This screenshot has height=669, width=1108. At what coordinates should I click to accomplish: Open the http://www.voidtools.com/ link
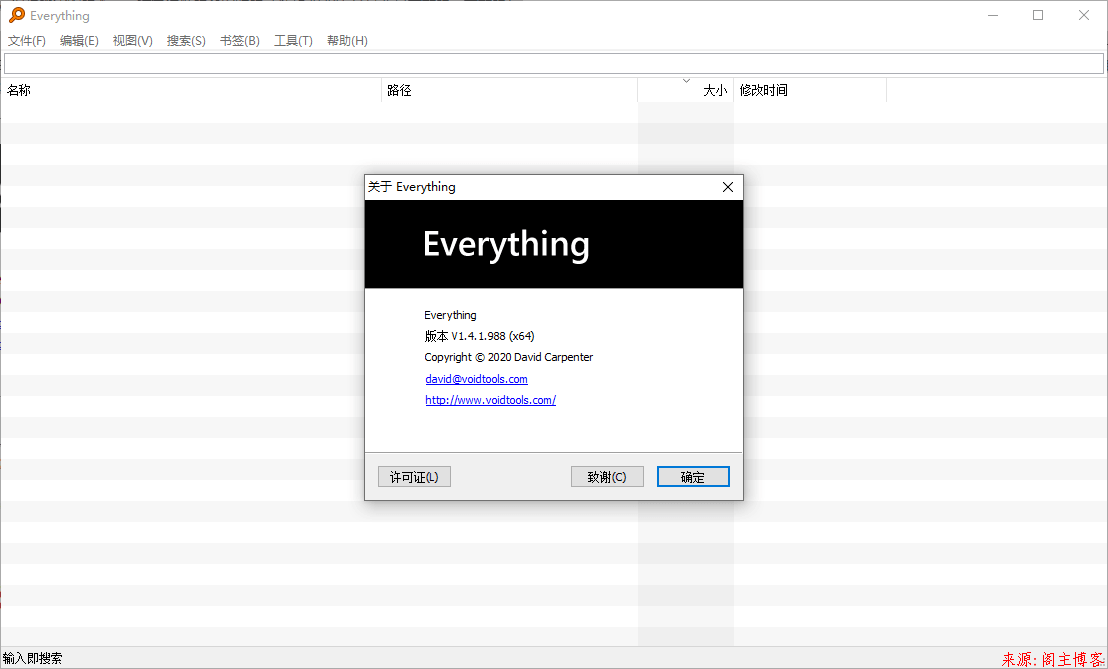coord(490,400)
